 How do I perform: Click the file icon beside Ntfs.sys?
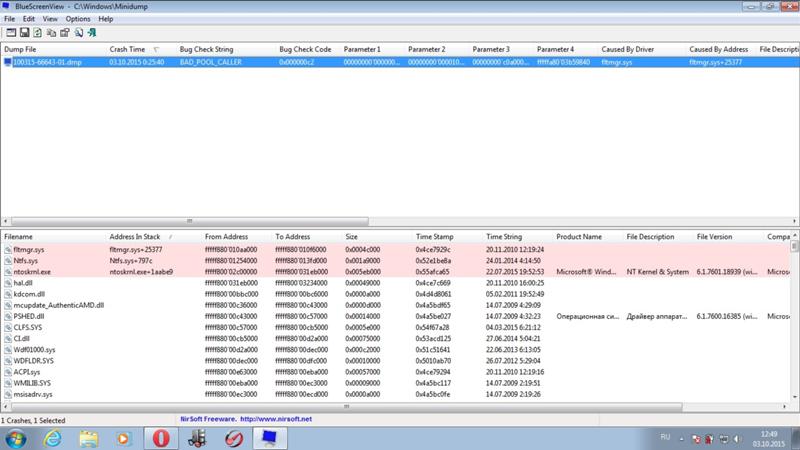pos(8,261)
